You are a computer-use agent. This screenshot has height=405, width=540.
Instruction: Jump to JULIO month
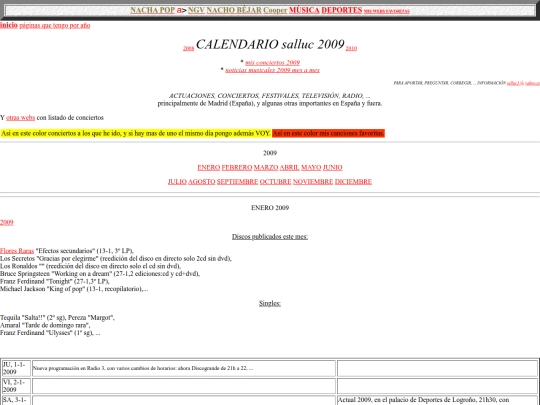[x=177, y=182]
